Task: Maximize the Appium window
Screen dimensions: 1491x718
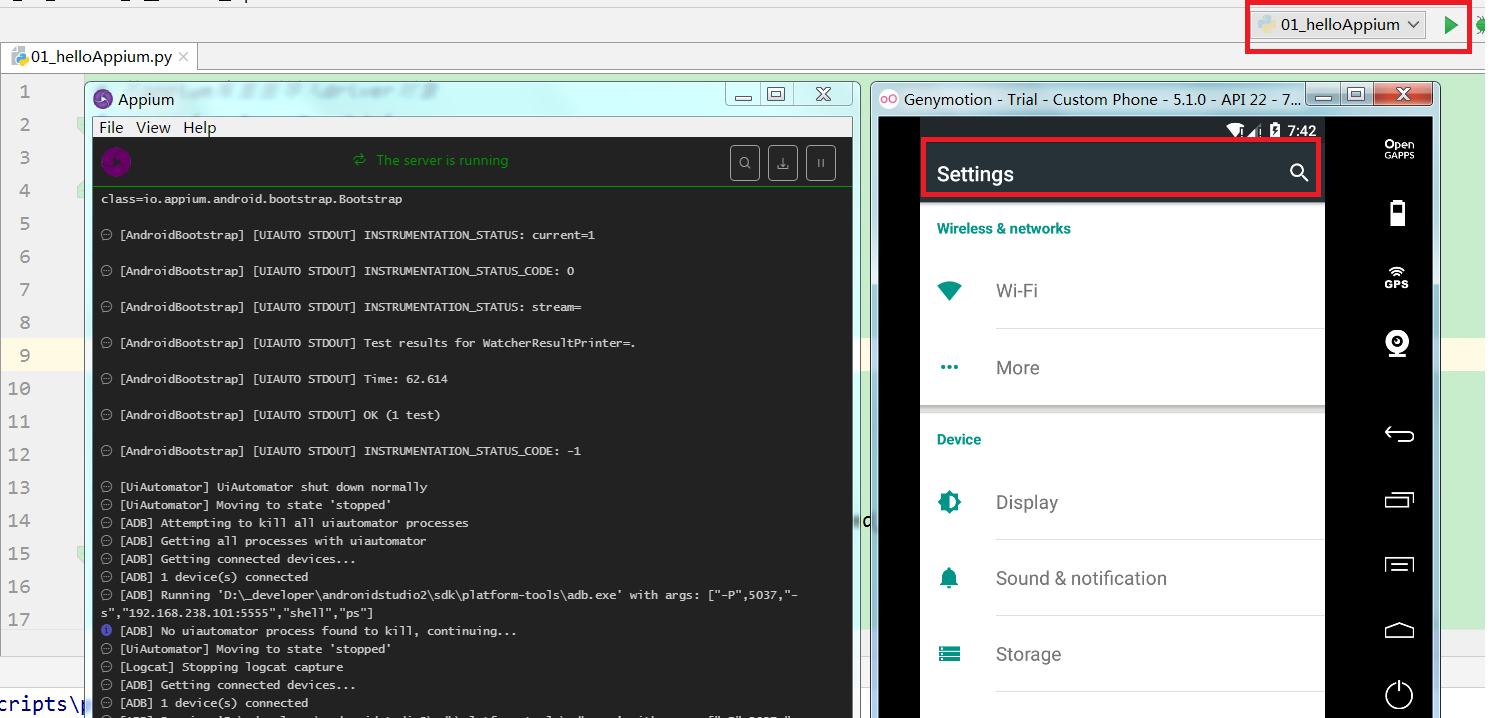Action: [x=776, y=94]
